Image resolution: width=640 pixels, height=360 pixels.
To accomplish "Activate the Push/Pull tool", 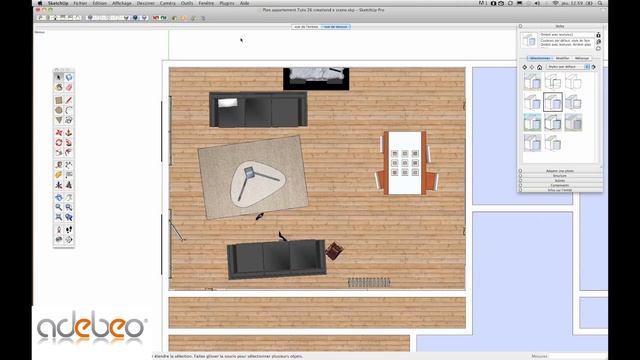I will (69, 133).
